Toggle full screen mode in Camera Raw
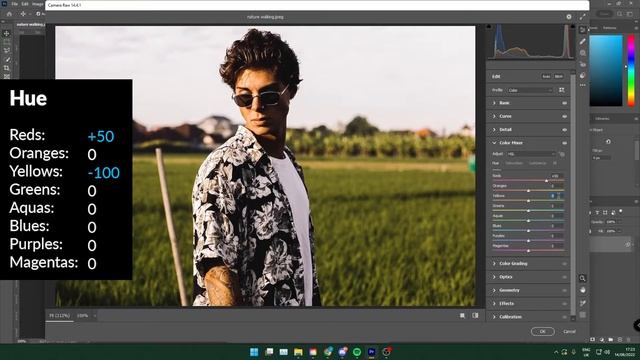640x360 pixels. click(x=582, y=17)
